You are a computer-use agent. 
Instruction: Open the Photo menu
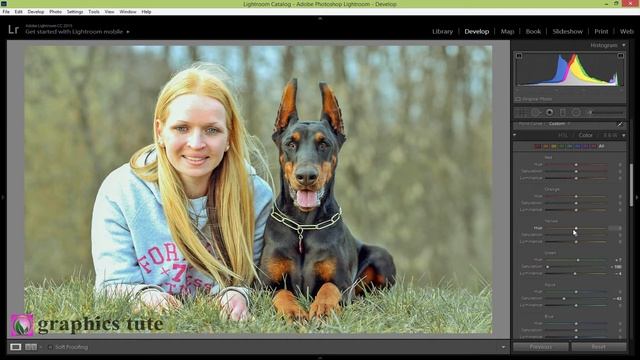56,12
